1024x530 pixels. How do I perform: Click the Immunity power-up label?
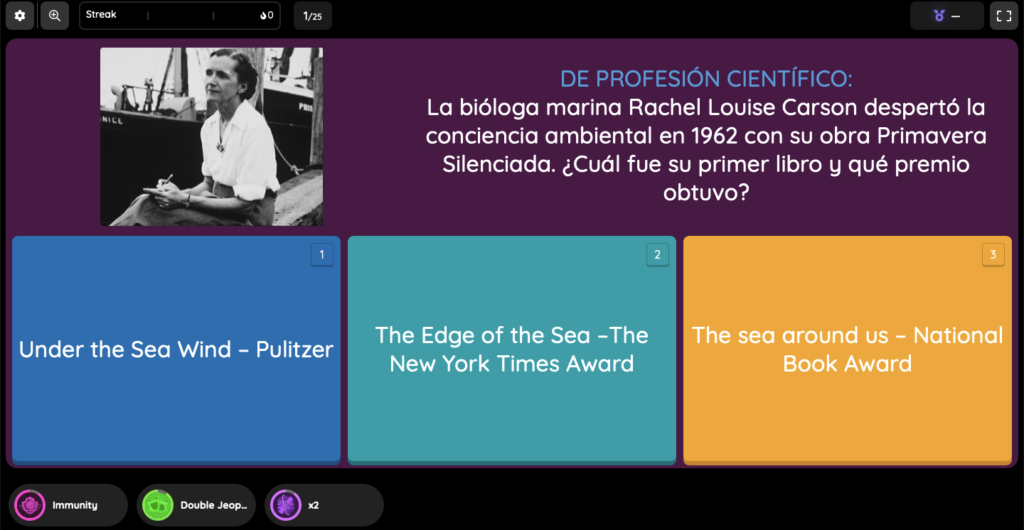[75, 505]
